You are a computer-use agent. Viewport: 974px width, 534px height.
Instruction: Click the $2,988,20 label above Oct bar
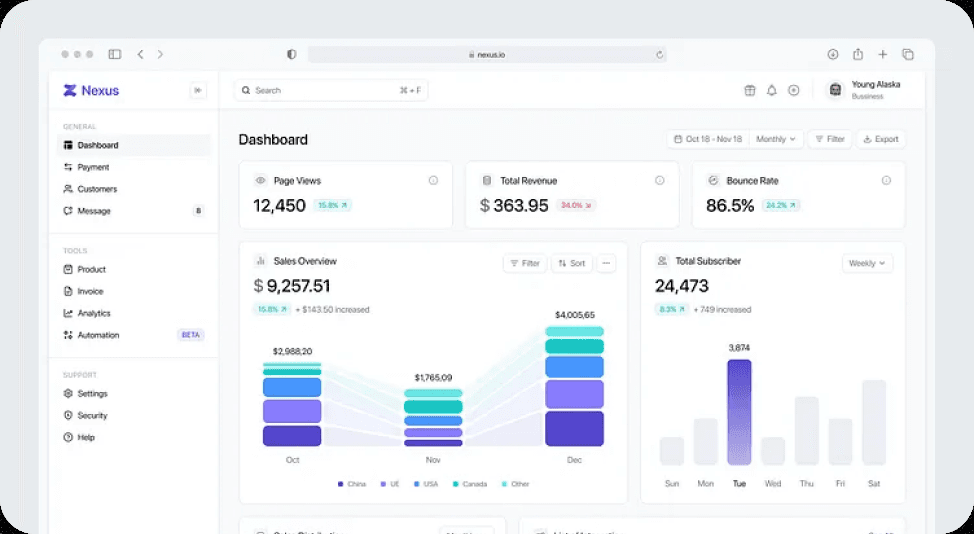click(x=292, y=351)
